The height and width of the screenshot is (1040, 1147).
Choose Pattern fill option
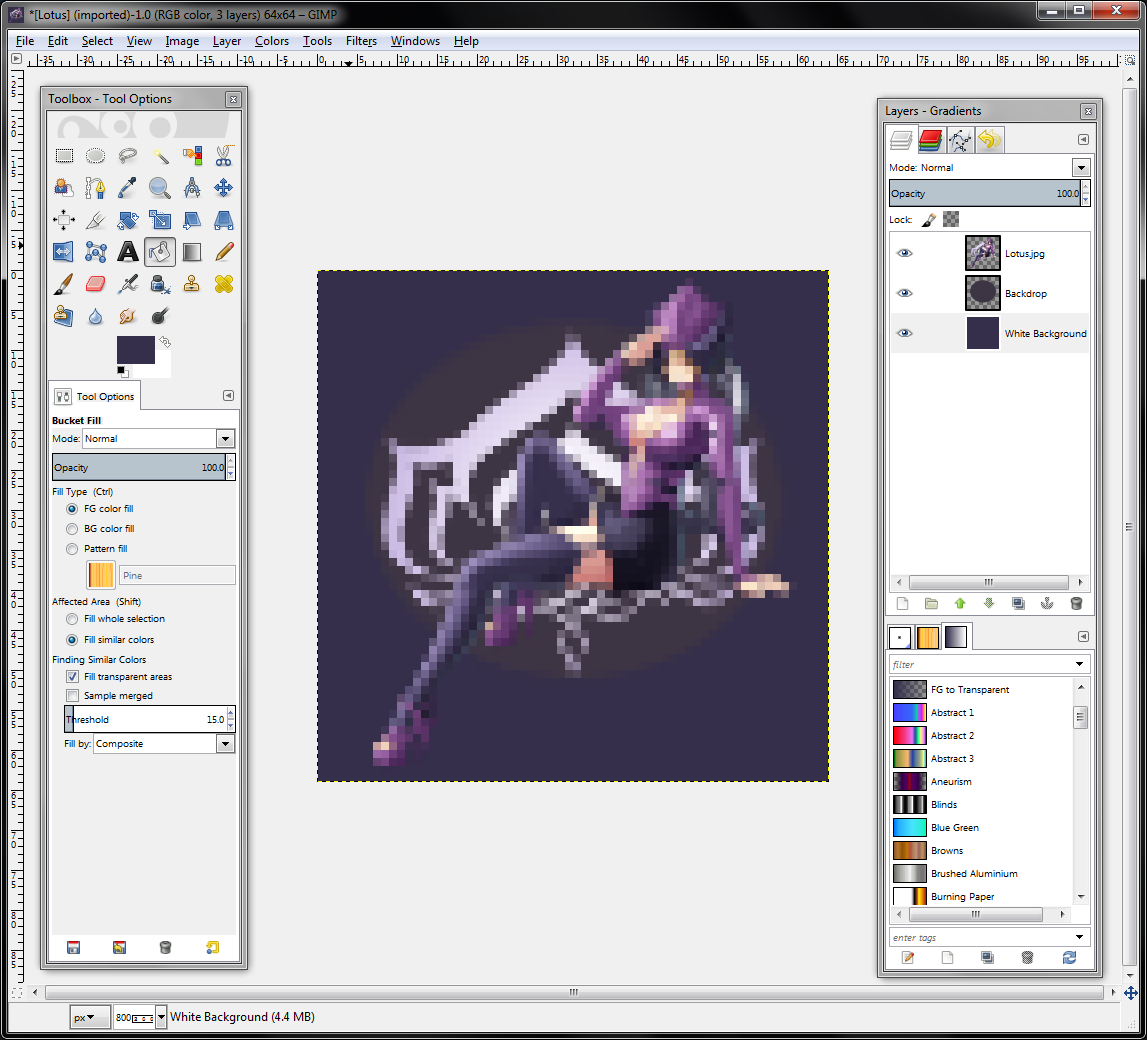click(72, 549)
